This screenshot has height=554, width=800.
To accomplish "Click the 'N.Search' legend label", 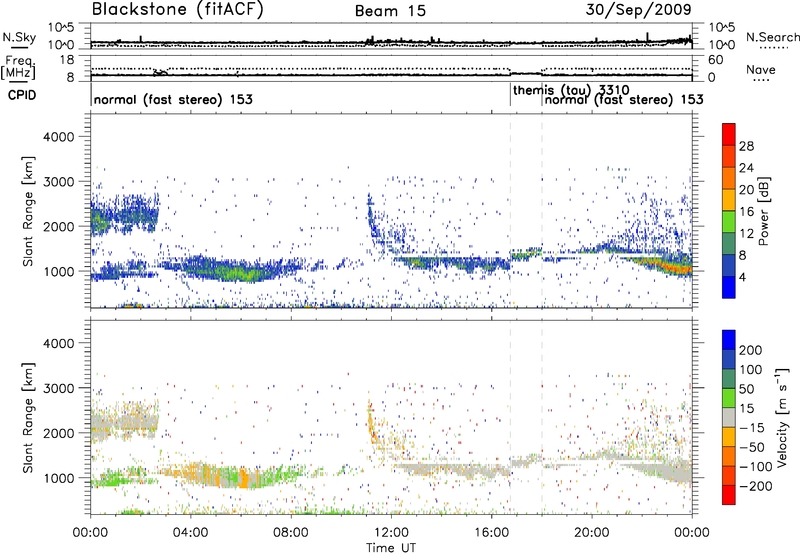I will pos(773,37).
